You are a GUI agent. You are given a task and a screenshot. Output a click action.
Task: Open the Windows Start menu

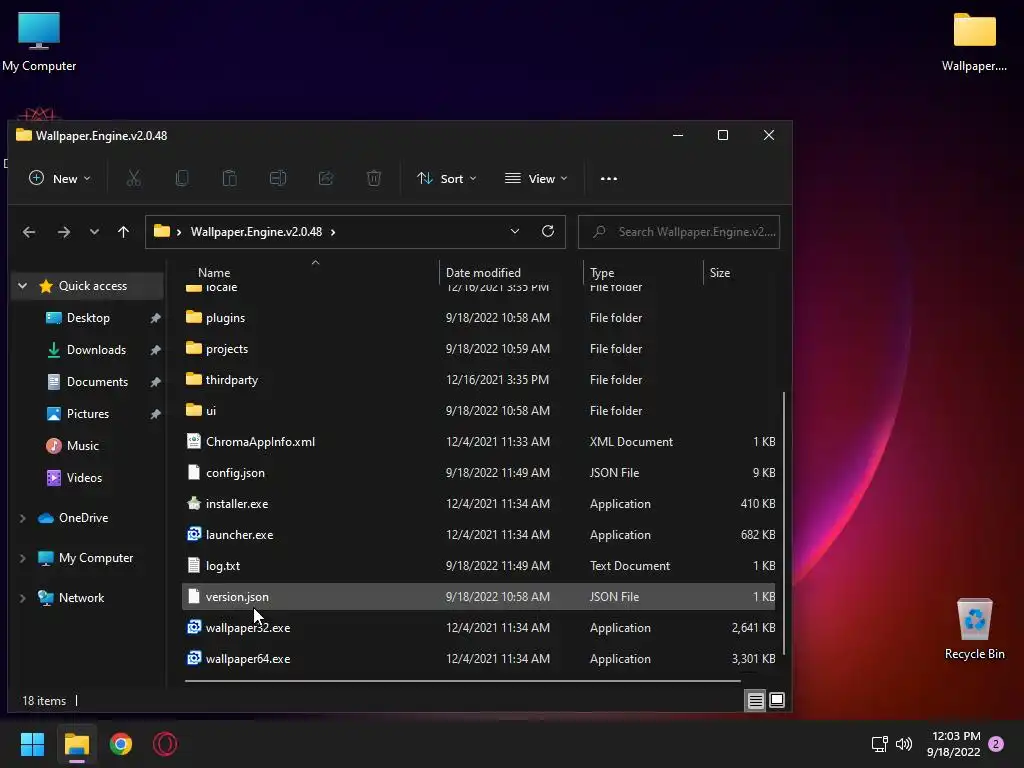[32, 744]
